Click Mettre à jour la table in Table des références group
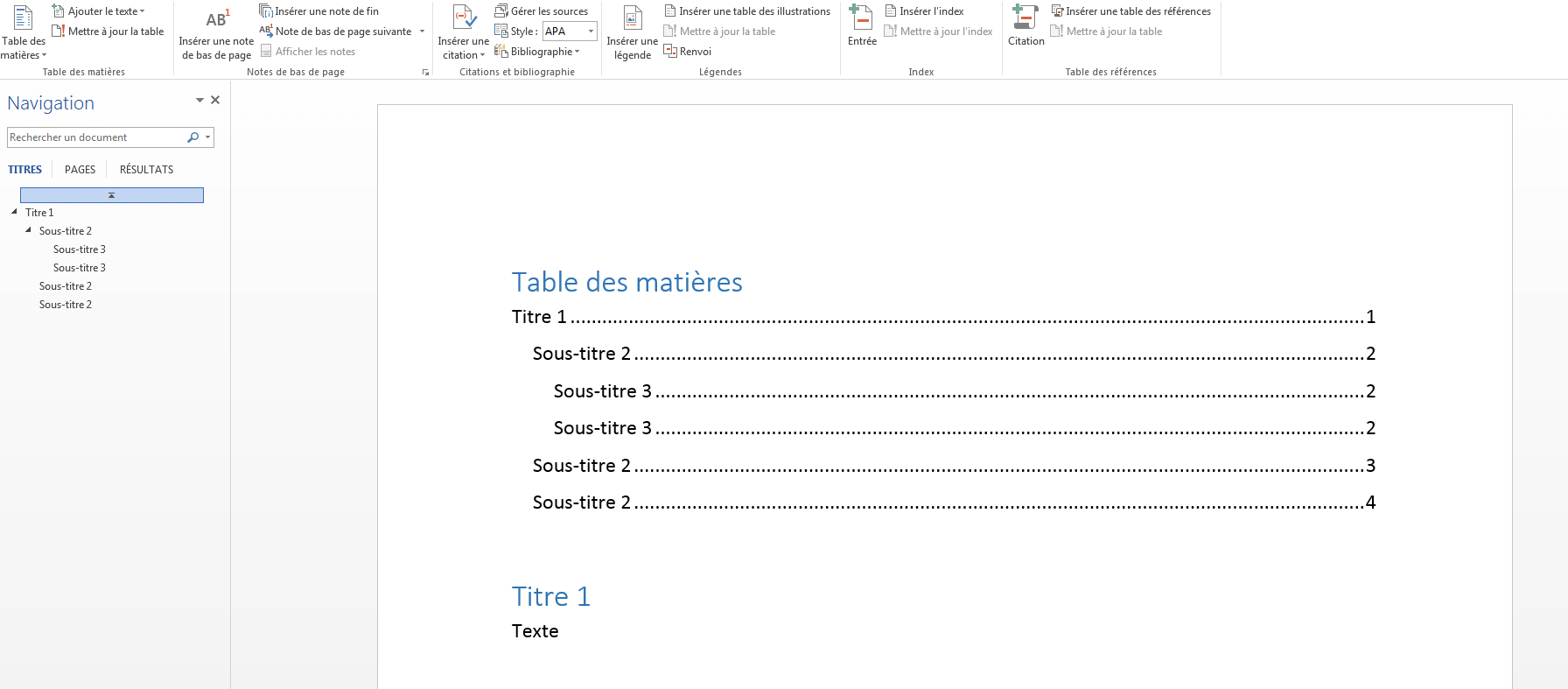Viewport: 1568px width, 689px height. pyautogui.click(x=1106, y=32)
